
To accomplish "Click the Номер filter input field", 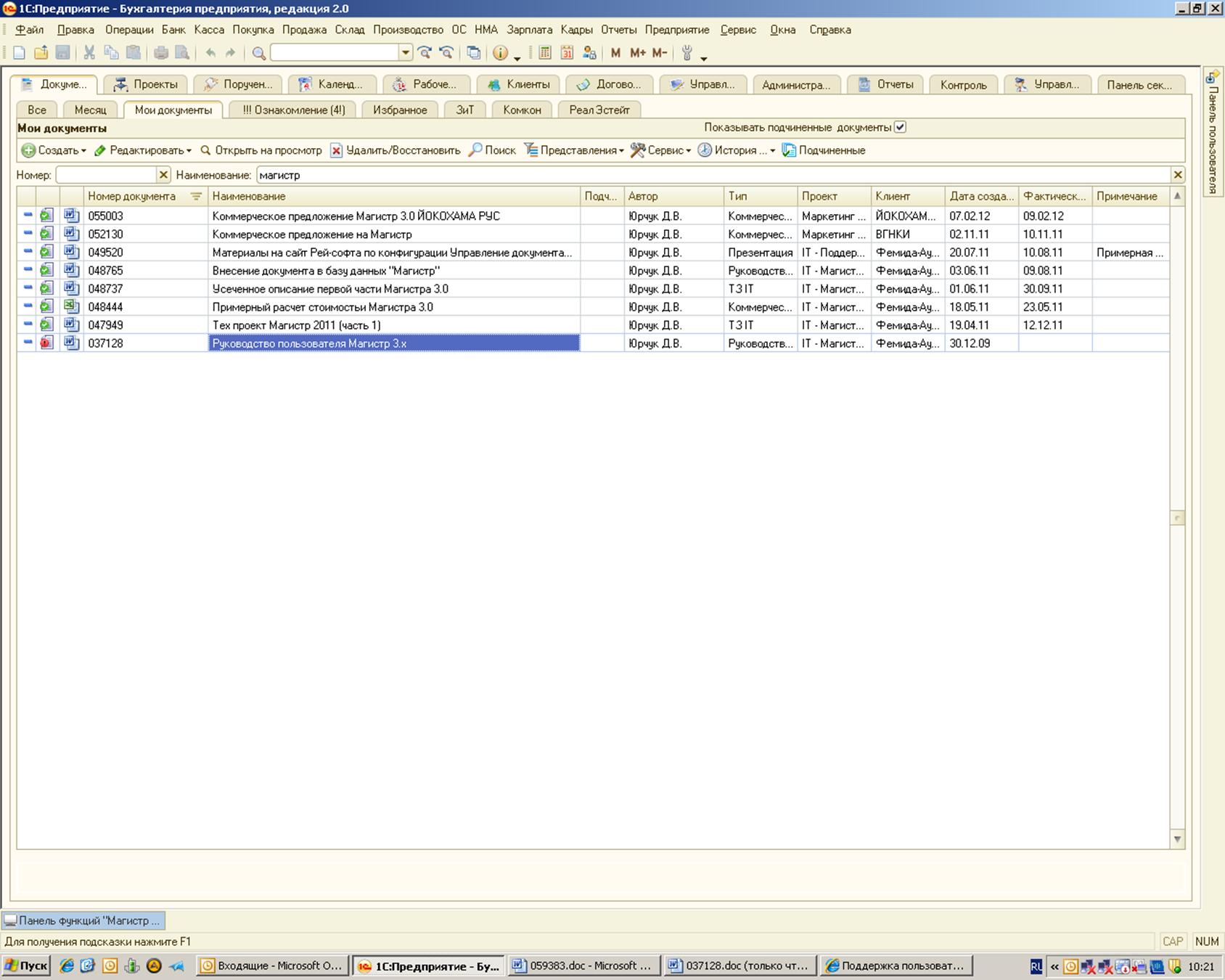I will click(107, 175).
